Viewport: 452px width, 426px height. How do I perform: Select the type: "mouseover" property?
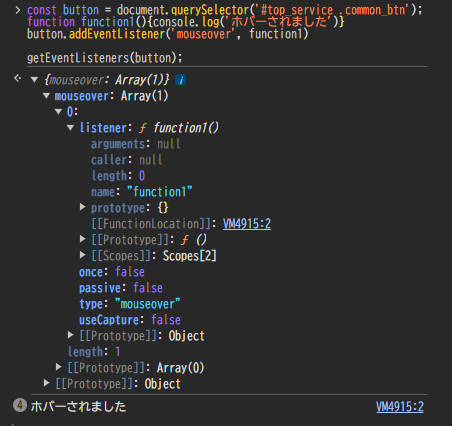pos(130,304)
